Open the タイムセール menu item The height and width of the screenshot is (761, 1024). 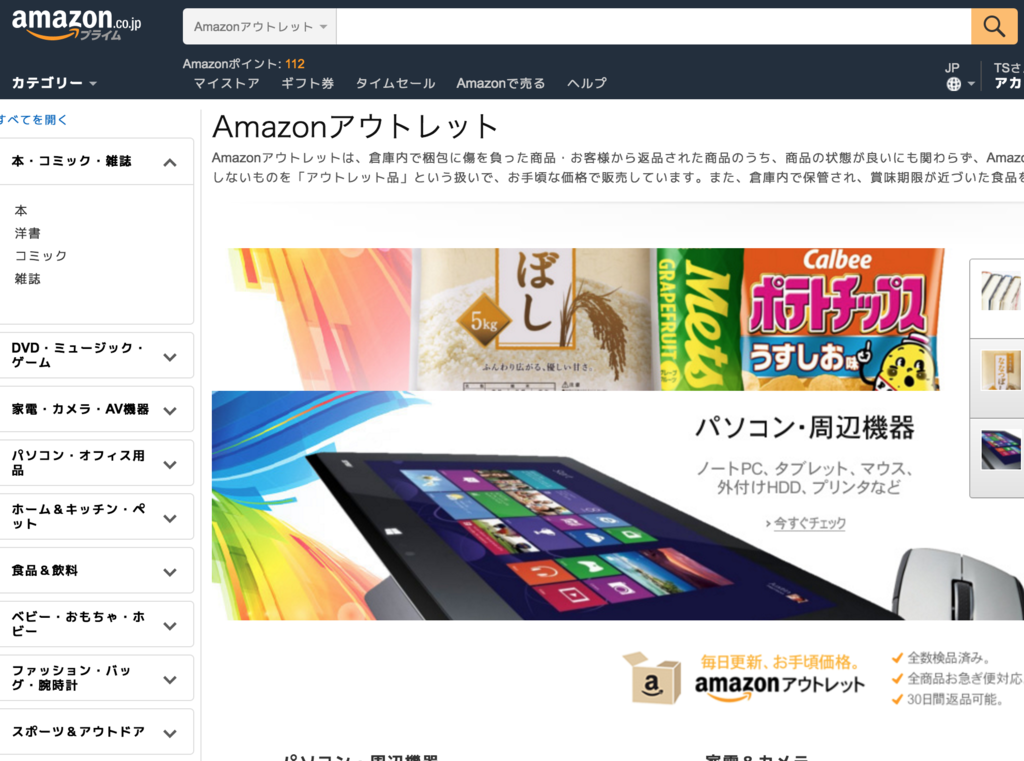[x=395, y=83]
